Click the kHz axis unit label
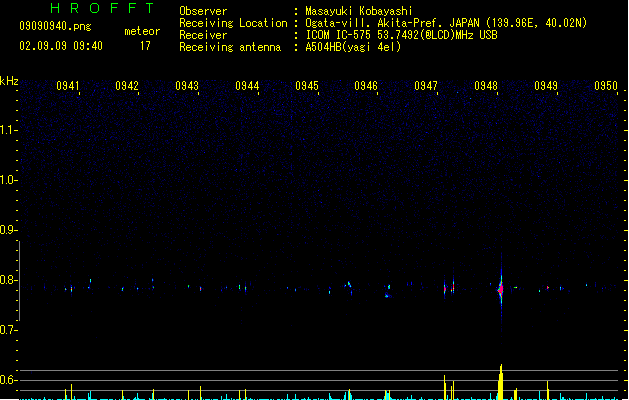Image resolution: width=629 pixels, height=400 pixels. pyautogui.click(x=9, y=81)
